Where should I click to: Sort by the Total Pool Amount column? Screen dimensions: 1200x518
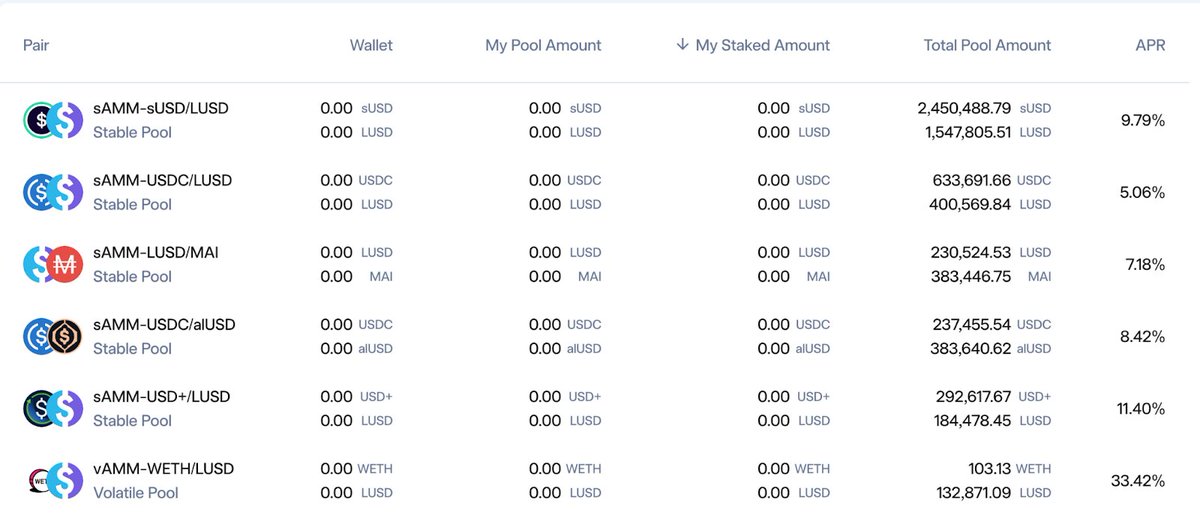click(987, 45)
